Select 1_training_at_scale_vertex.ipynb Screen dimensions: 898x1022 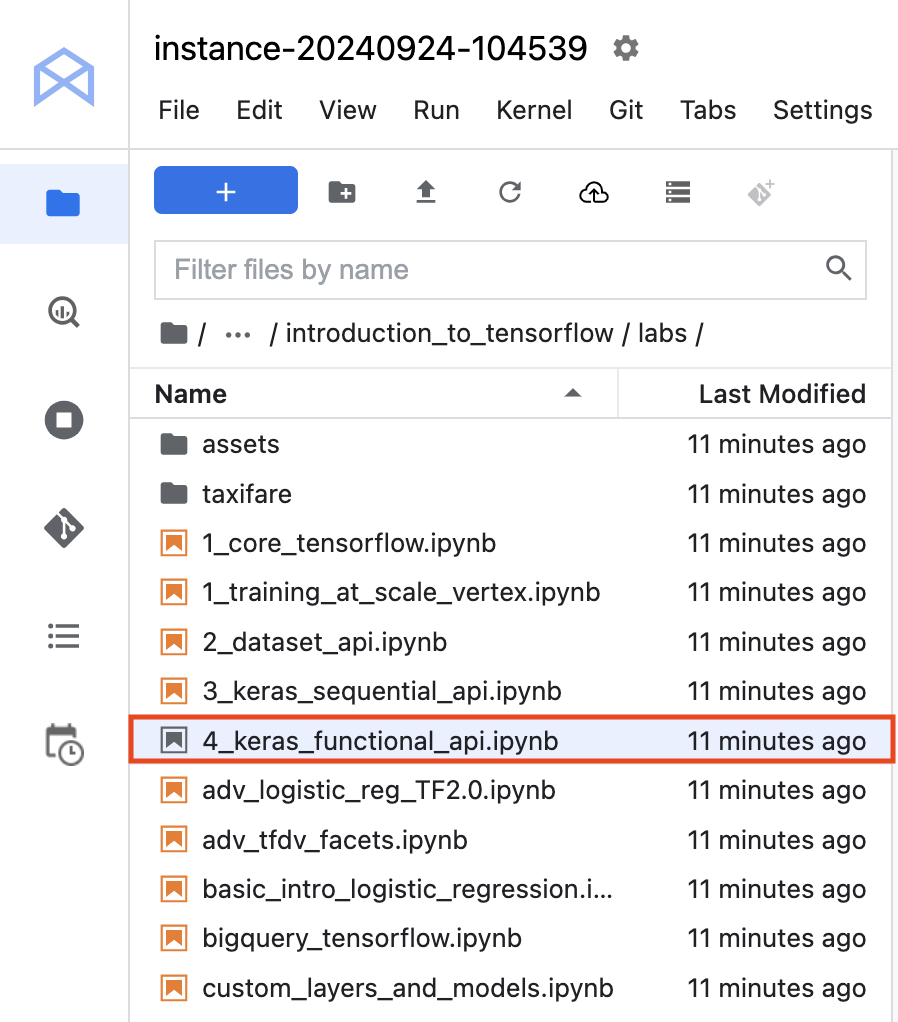pos(511,592)
